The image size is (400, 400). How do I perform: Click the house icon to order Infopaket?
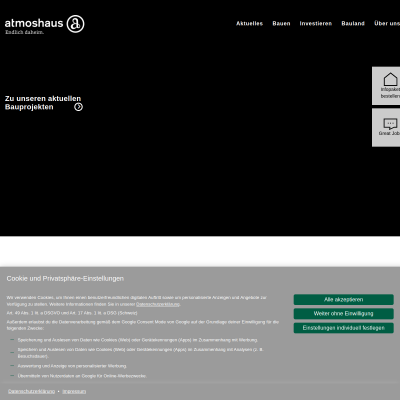tap(390, 80)
